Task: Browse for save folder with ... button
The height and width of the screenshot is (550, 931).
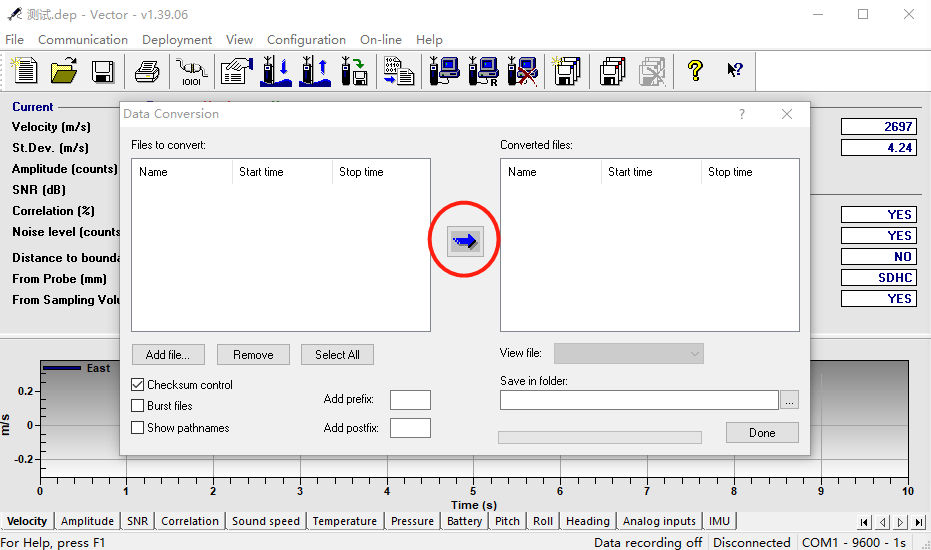Action: [790, 400]
